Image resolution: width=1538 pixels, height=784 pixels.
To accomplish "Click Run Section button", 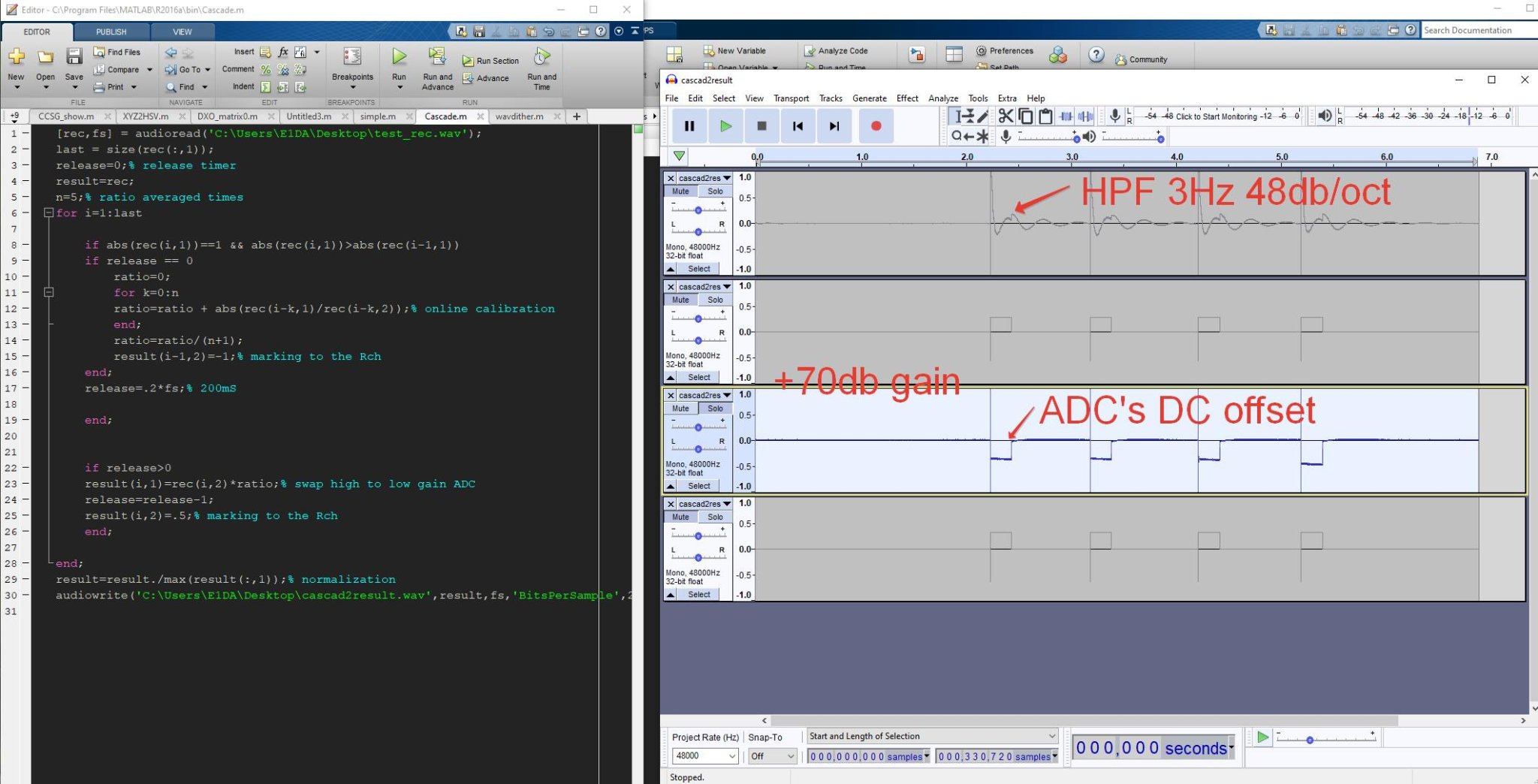I will point(490,61).
